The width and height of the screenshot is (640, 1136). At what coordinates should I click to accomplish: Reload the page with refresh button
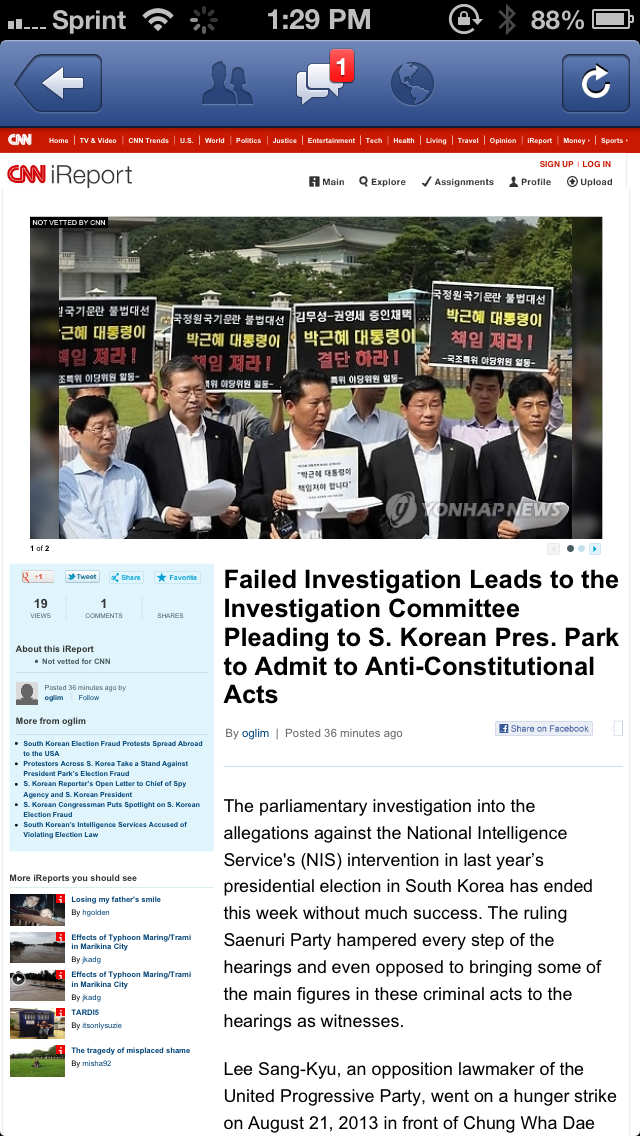(x=596, y=83)
